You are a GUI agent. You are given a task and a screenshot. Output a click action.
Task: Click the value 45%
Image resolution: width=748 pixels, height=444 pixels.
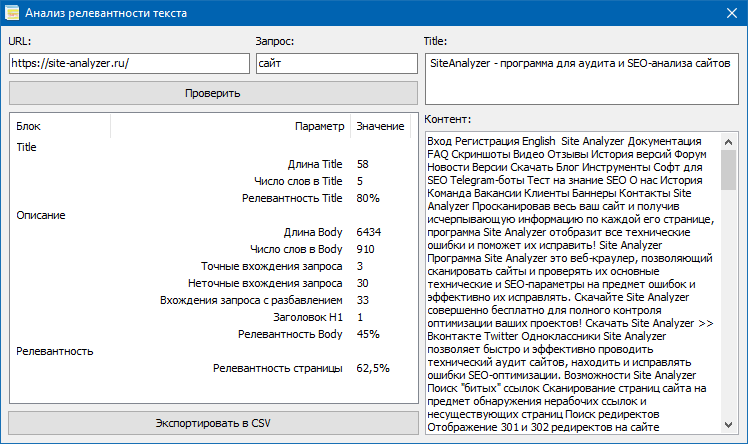pos(368,334)
